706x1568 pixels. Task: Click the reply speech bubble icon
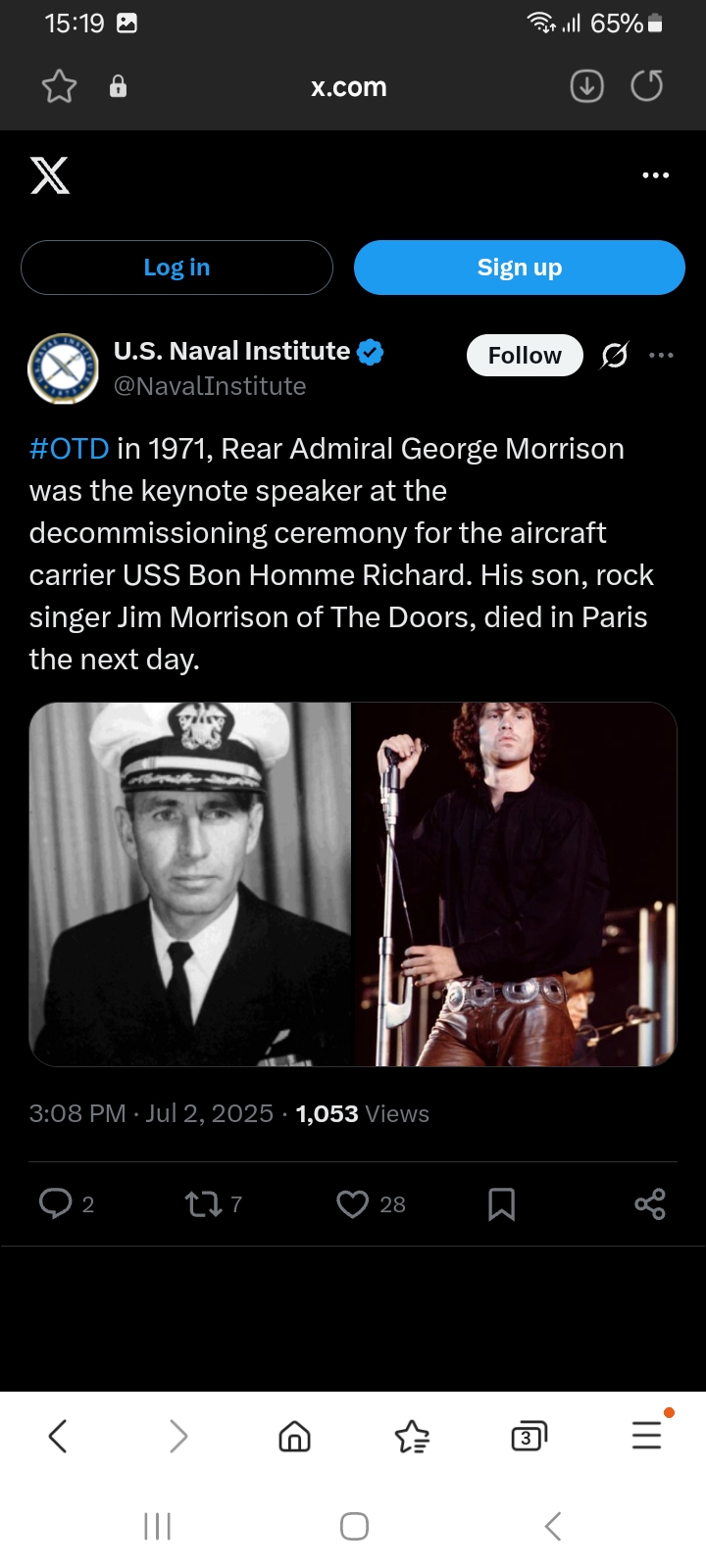point(55,1203)
